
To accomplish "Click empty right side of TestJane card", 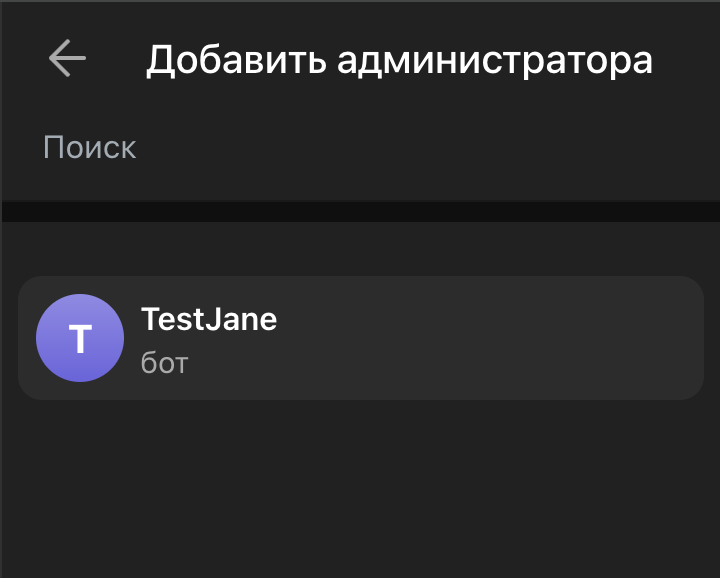I will 505,338.
